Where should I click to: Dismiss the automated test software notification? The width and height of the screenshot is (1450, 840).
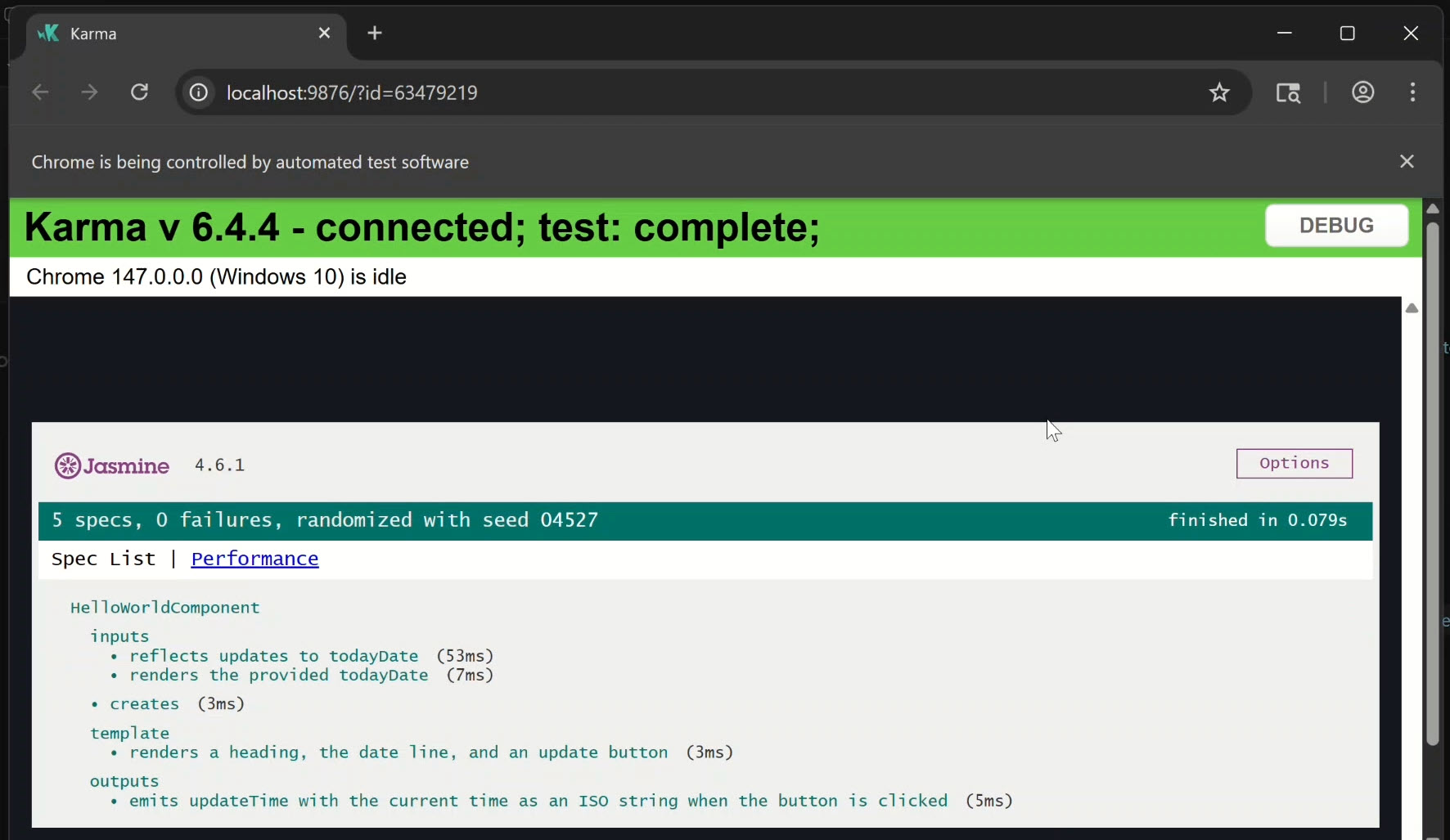pos(1407,161)
